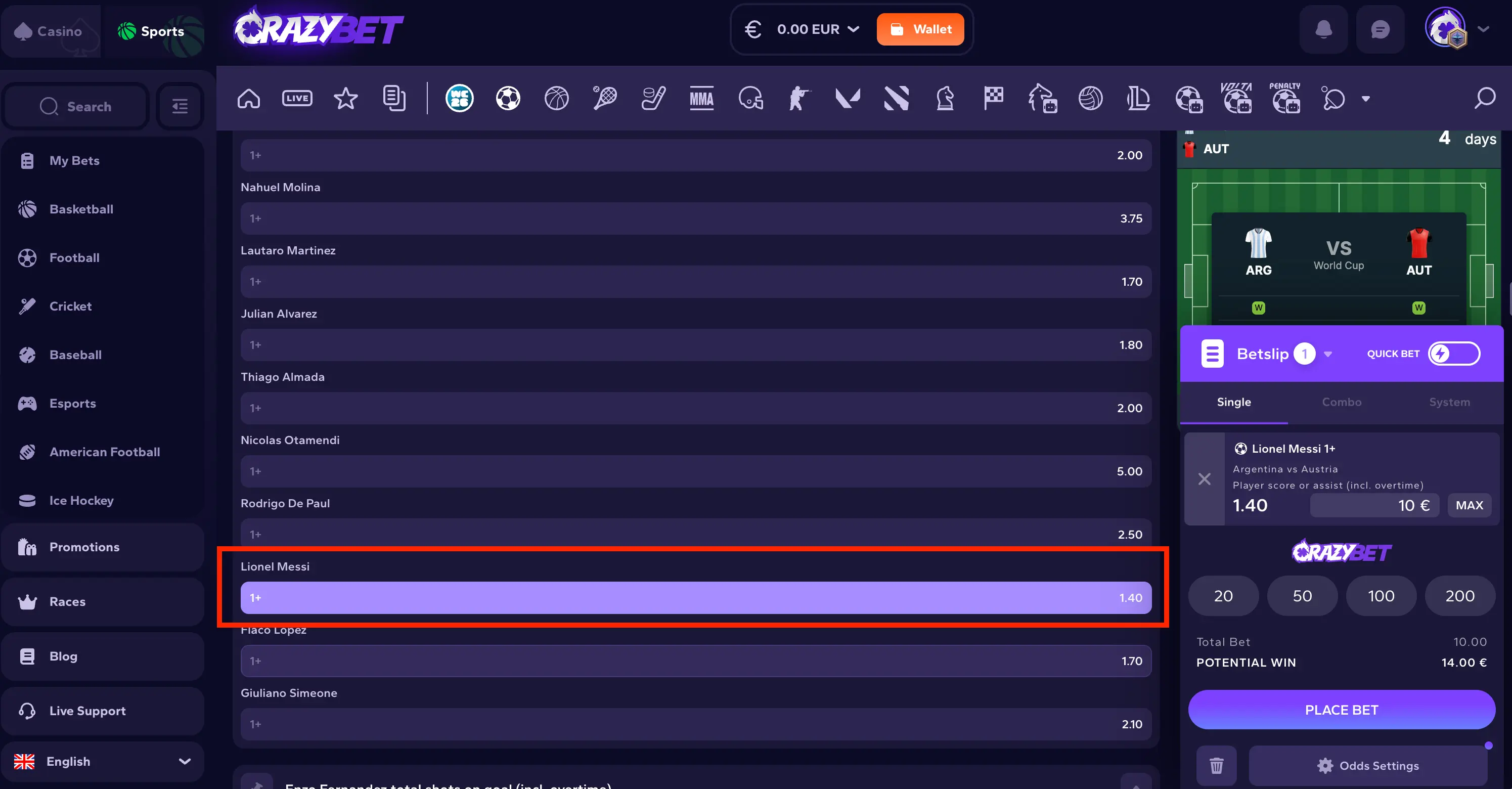Image resolution: width=1512 pixels, height=789 pixels.
Task: Select the soccer ball sport icon
Action: (508, 98)
